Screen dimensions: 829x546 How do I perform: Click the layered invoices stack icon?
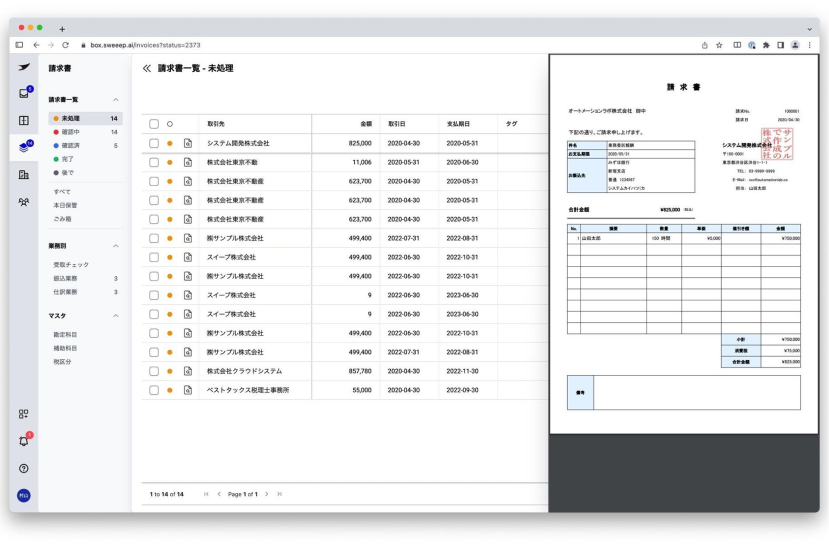(x=24, y=147)
